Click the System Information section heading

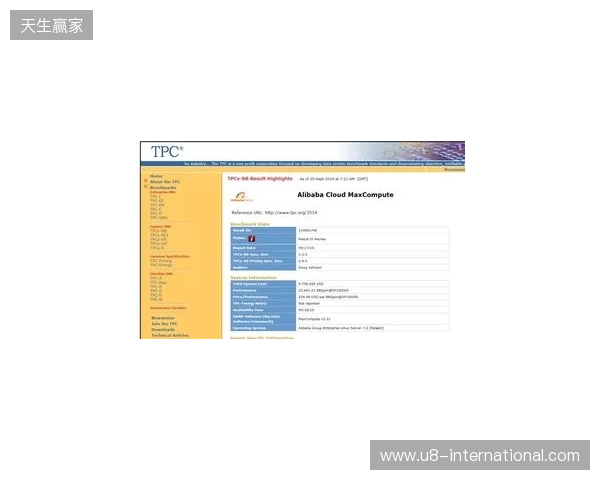tap(253, 278)
